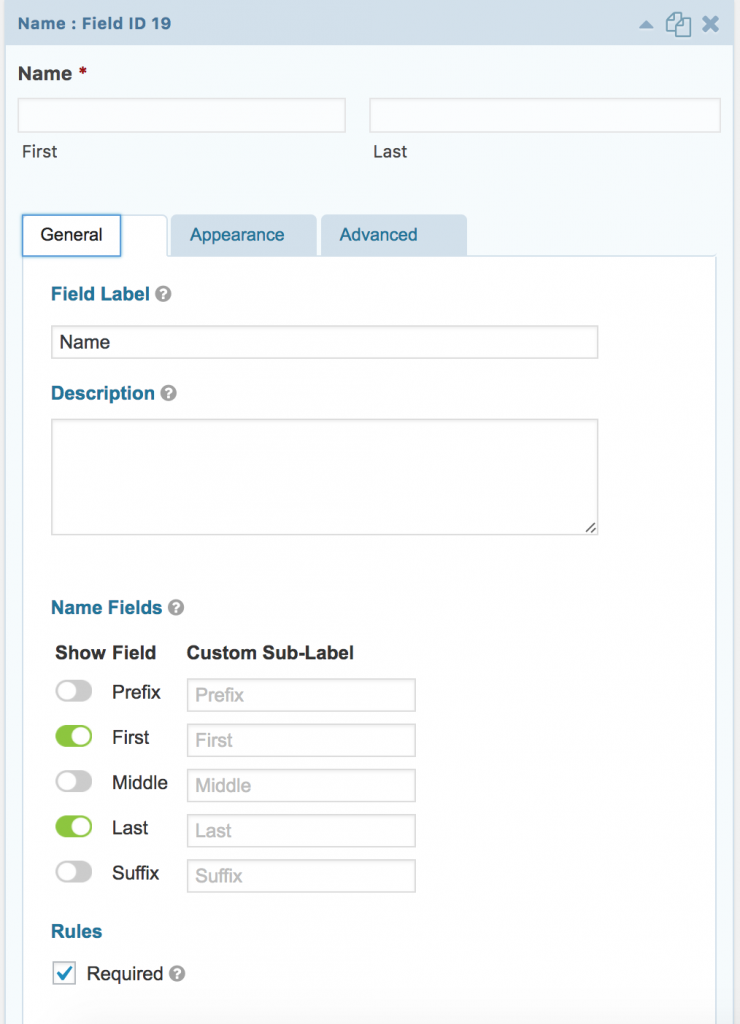The width and height of the screenshot is (740, 1024).
Task: Click the Description help icon
Action: 168,393
